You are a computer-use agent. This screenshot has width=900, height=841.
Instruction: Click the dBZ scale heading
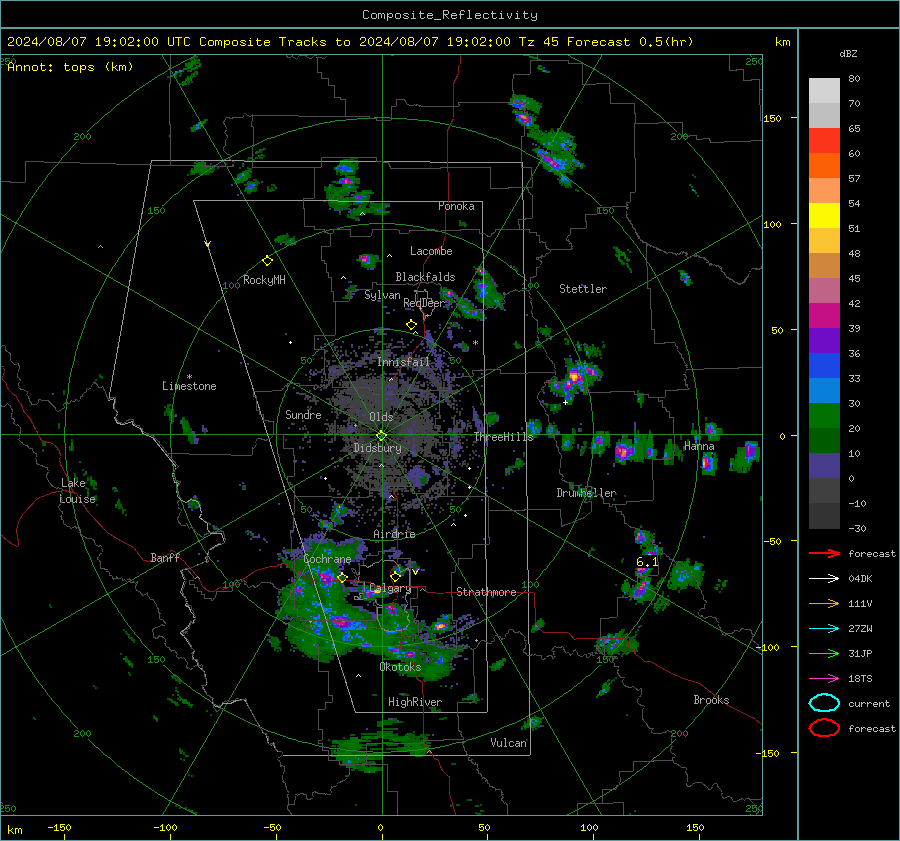point(848,53)
